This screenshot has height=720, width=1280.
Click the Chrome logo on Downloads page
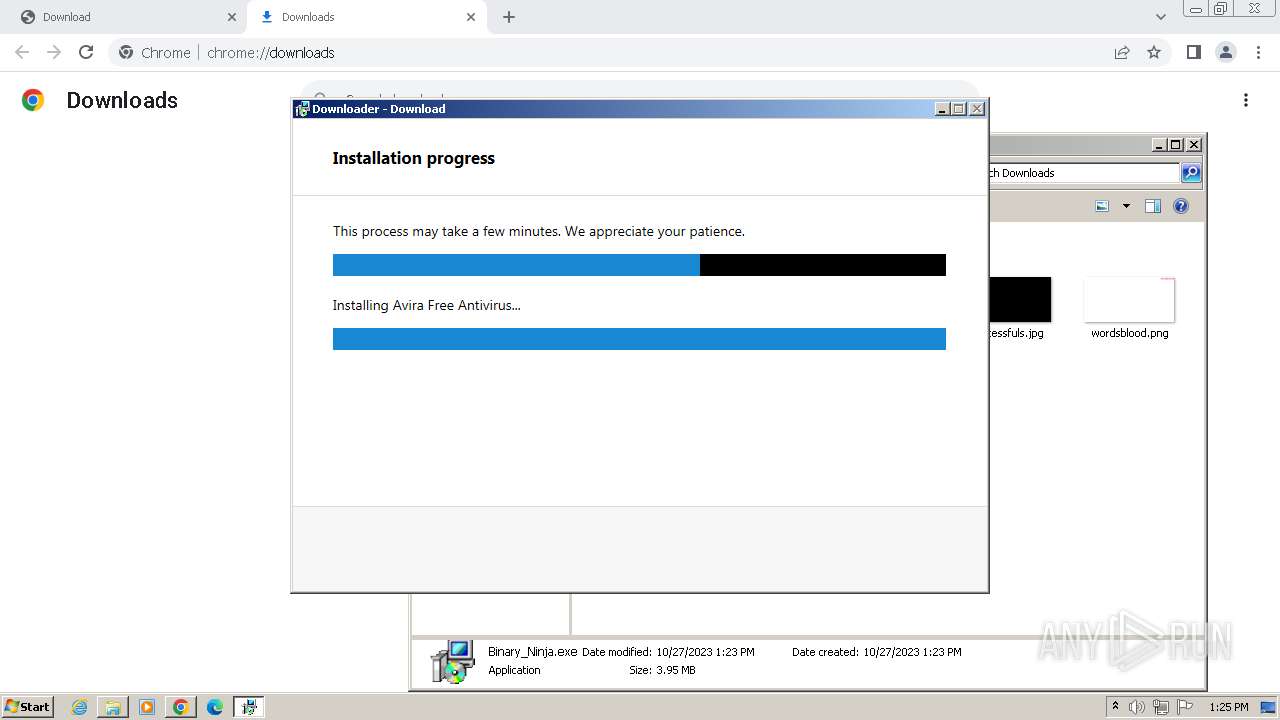(33, 100)
